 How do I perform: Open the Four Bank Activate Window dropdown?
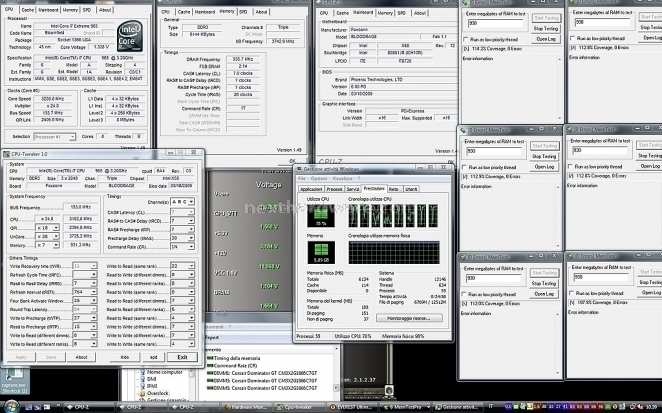click(x=85, y=300)
